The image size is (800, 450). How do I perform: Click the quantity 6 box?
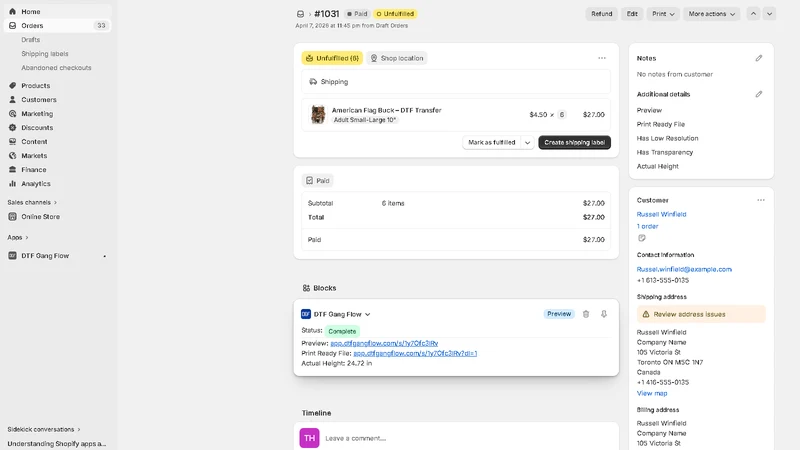pos(562,114)
